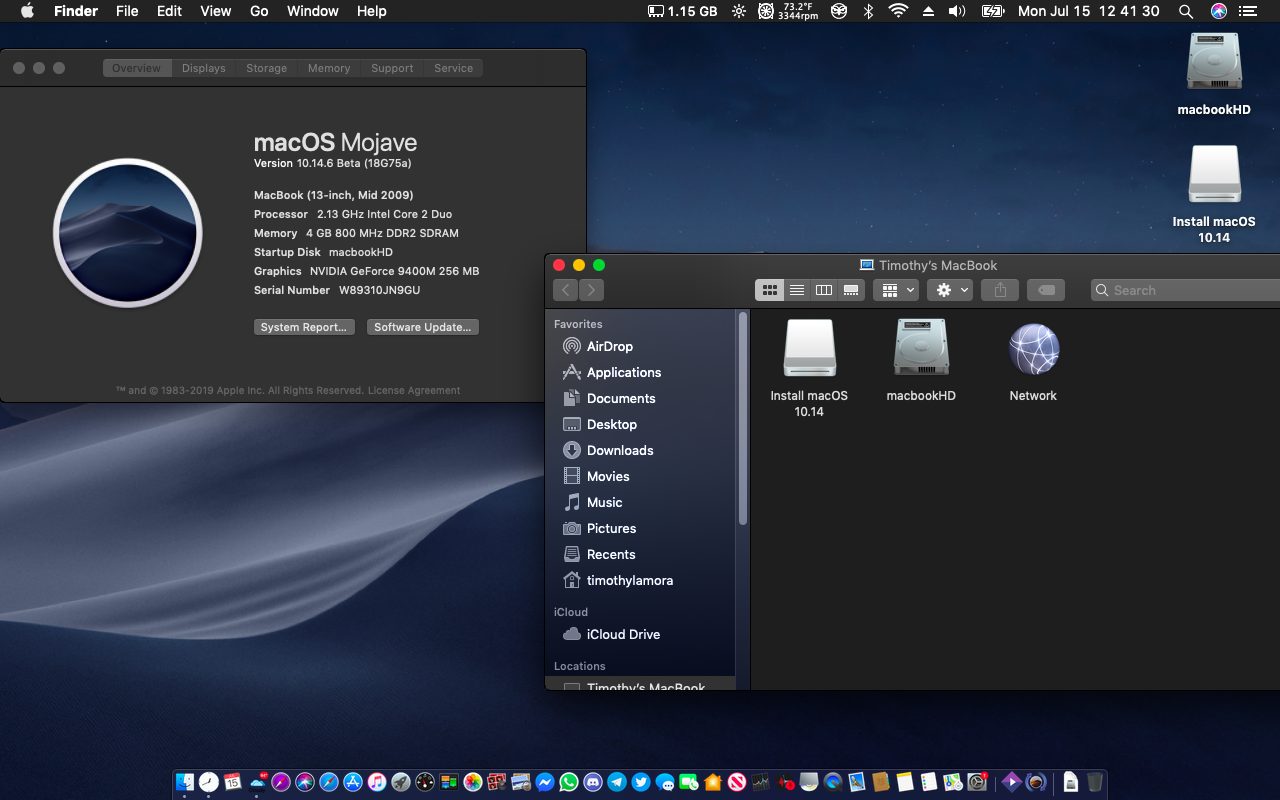Click the battery status menu bar icon
Image resolution: width=1280 pixels, height=800 pixels.
992,11
